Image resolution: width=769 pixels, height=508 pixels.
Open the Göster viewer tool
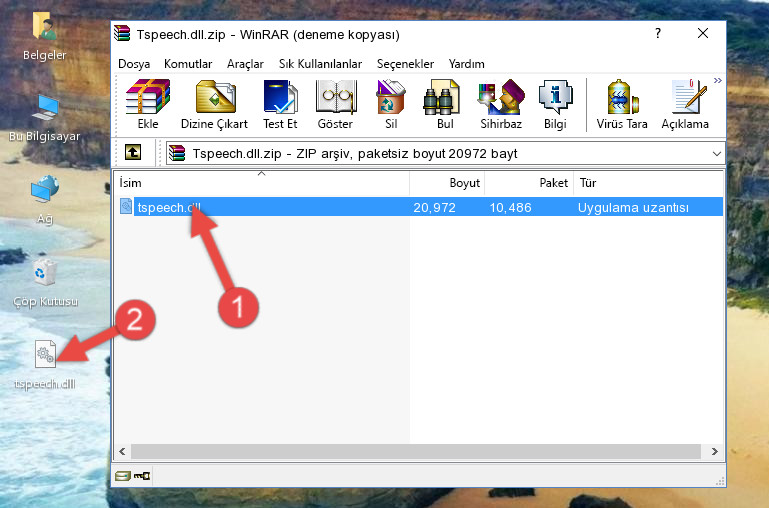click(x=335, y=104)
